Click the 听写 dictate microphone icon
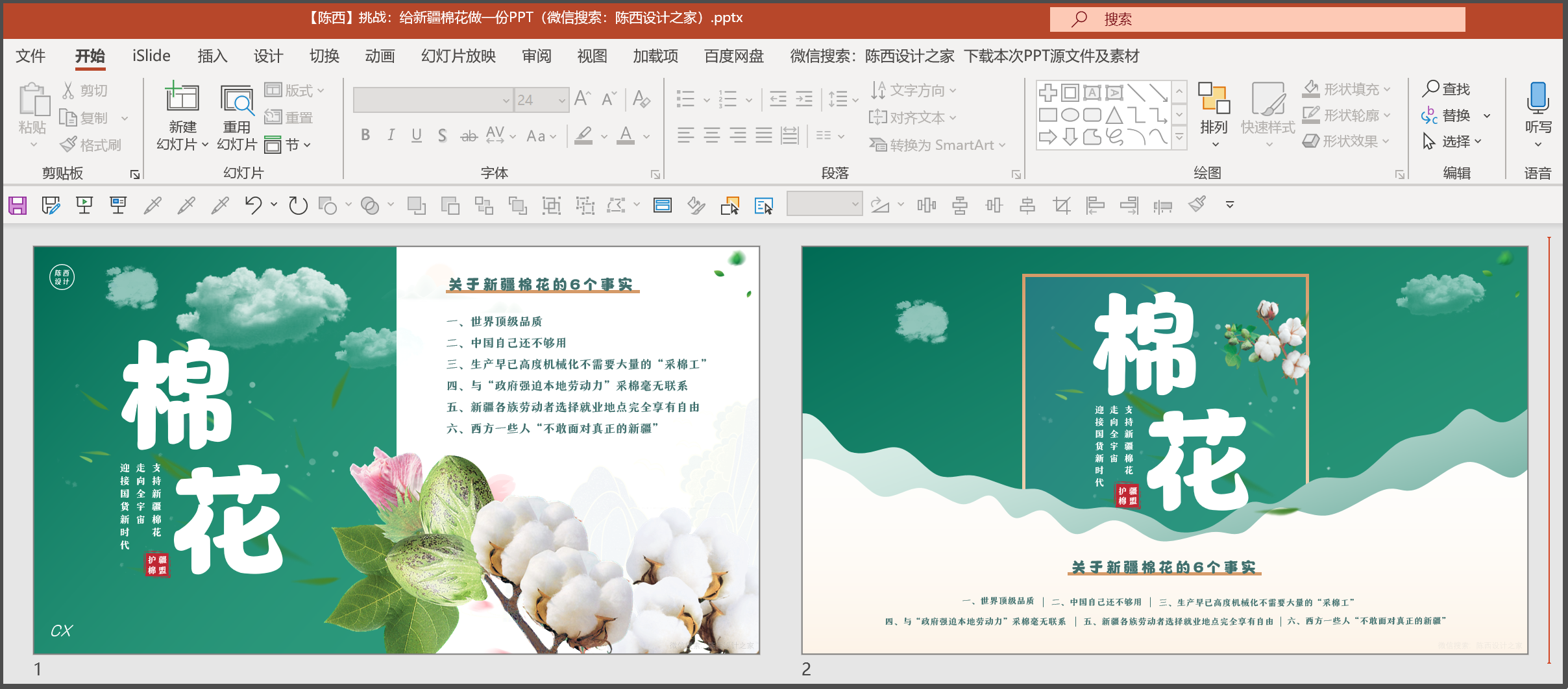The height and width of the screenshot is (689, 1568). (x=1537, y=99)
